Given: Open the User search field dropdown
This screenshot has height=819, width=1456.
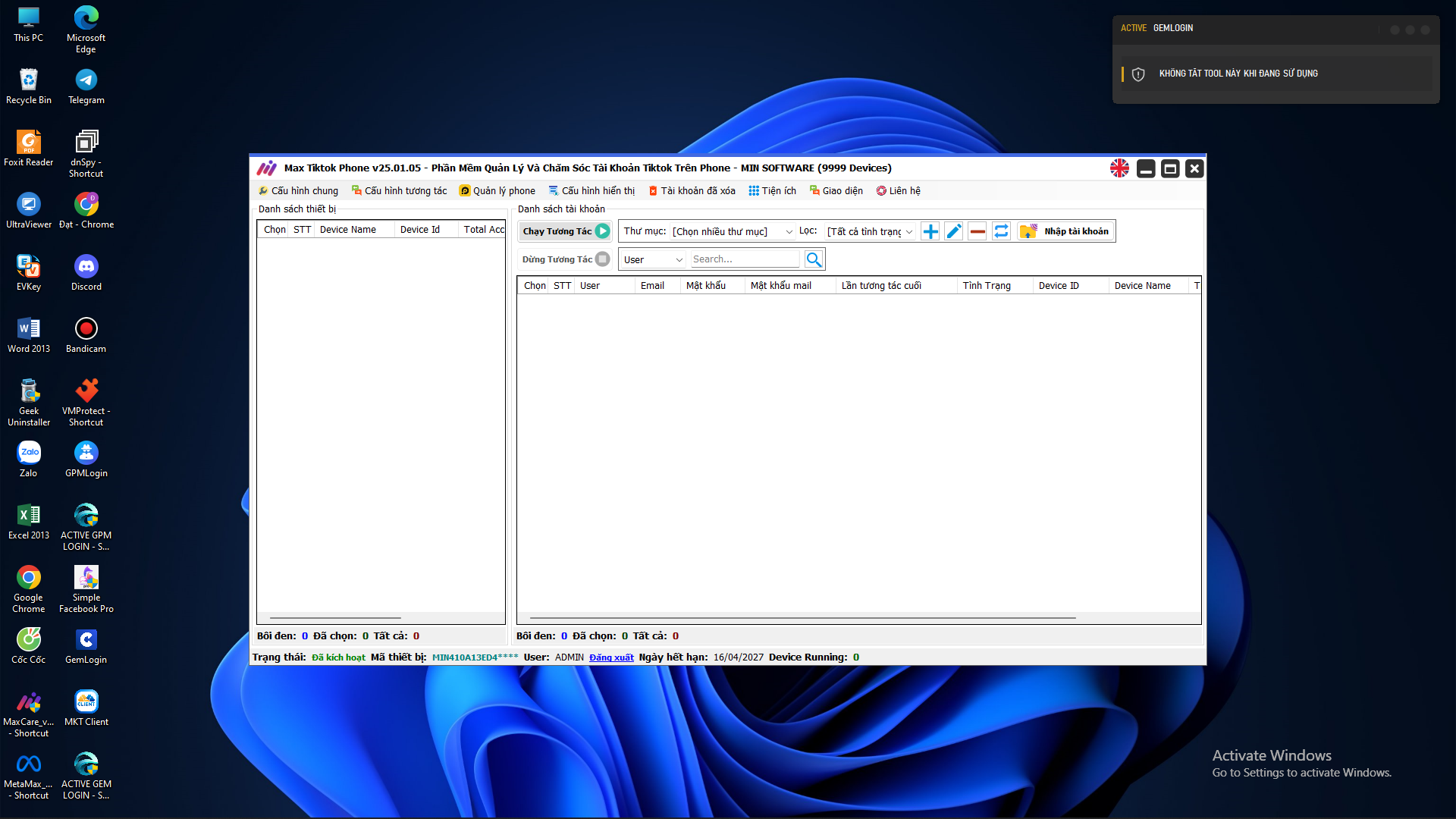Looking at the screenshot, I should tap(654, 259).
